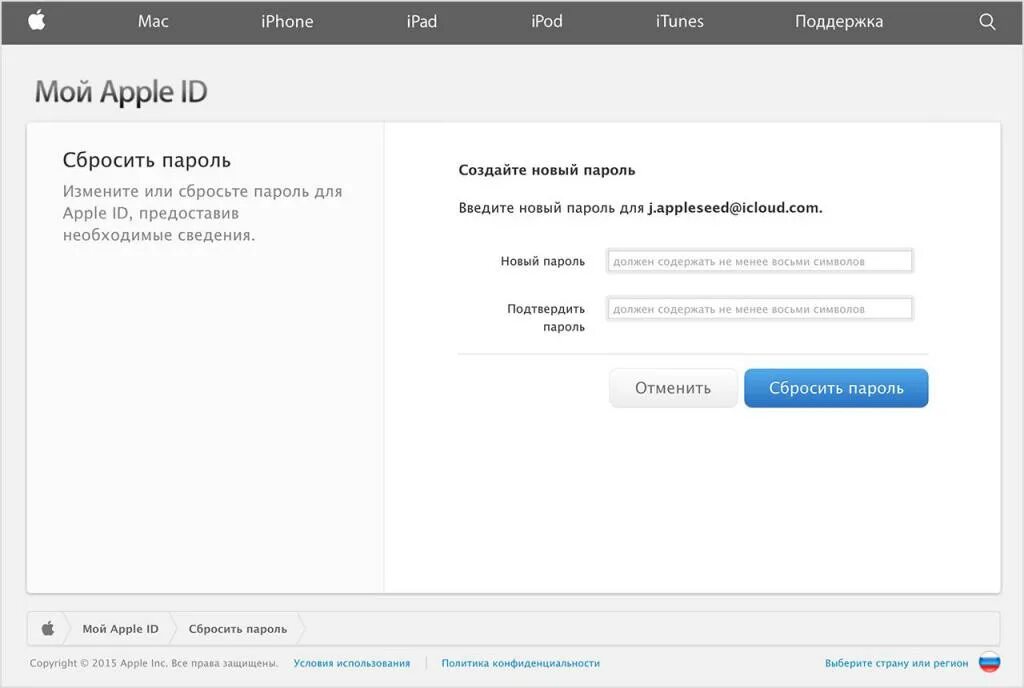Focus the Новый пароль input field
Screen dimensions: 1024x688
point(760,261)
